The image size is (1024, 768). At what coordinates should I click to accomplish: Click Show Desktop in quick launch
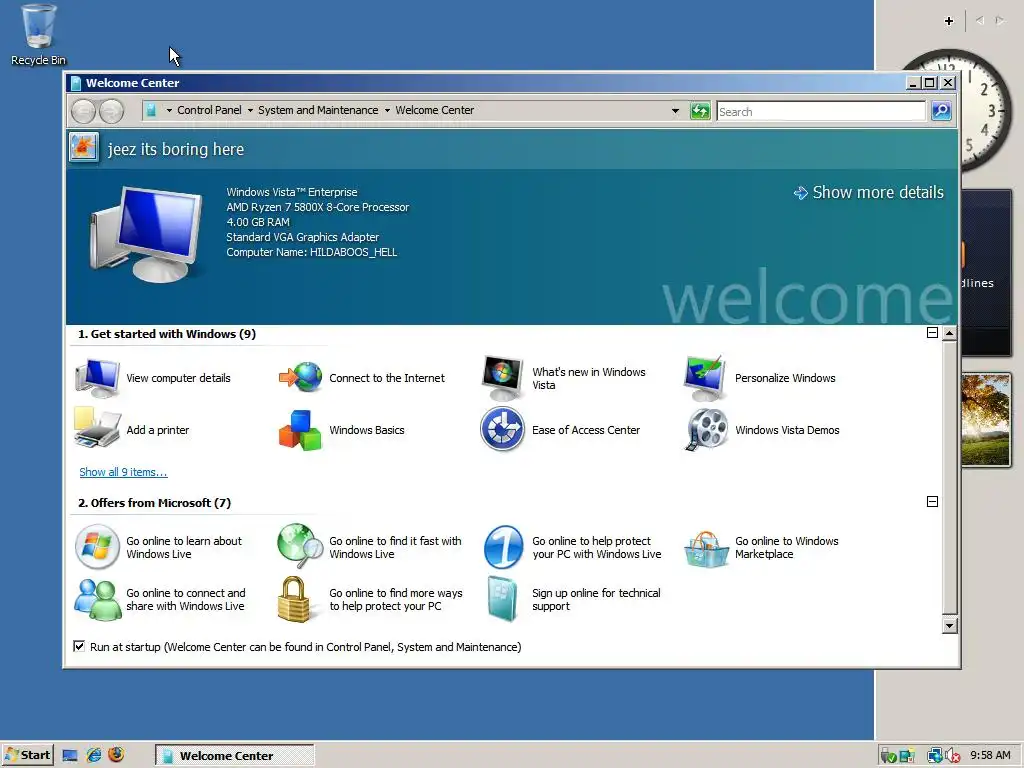click(x=70, y=756)
